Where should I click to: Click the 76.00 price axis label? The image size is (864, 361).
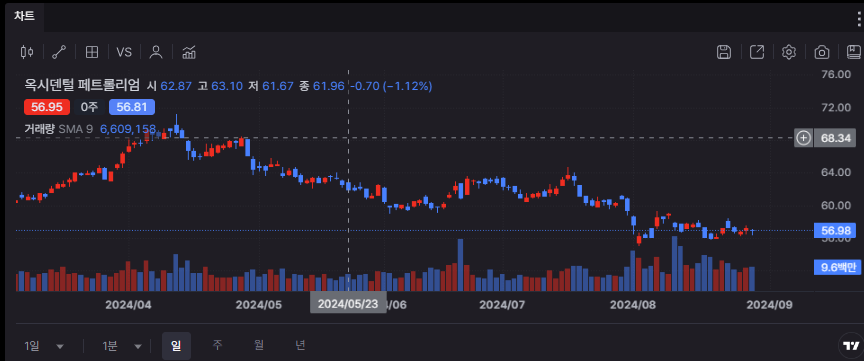tap(836, 74)
